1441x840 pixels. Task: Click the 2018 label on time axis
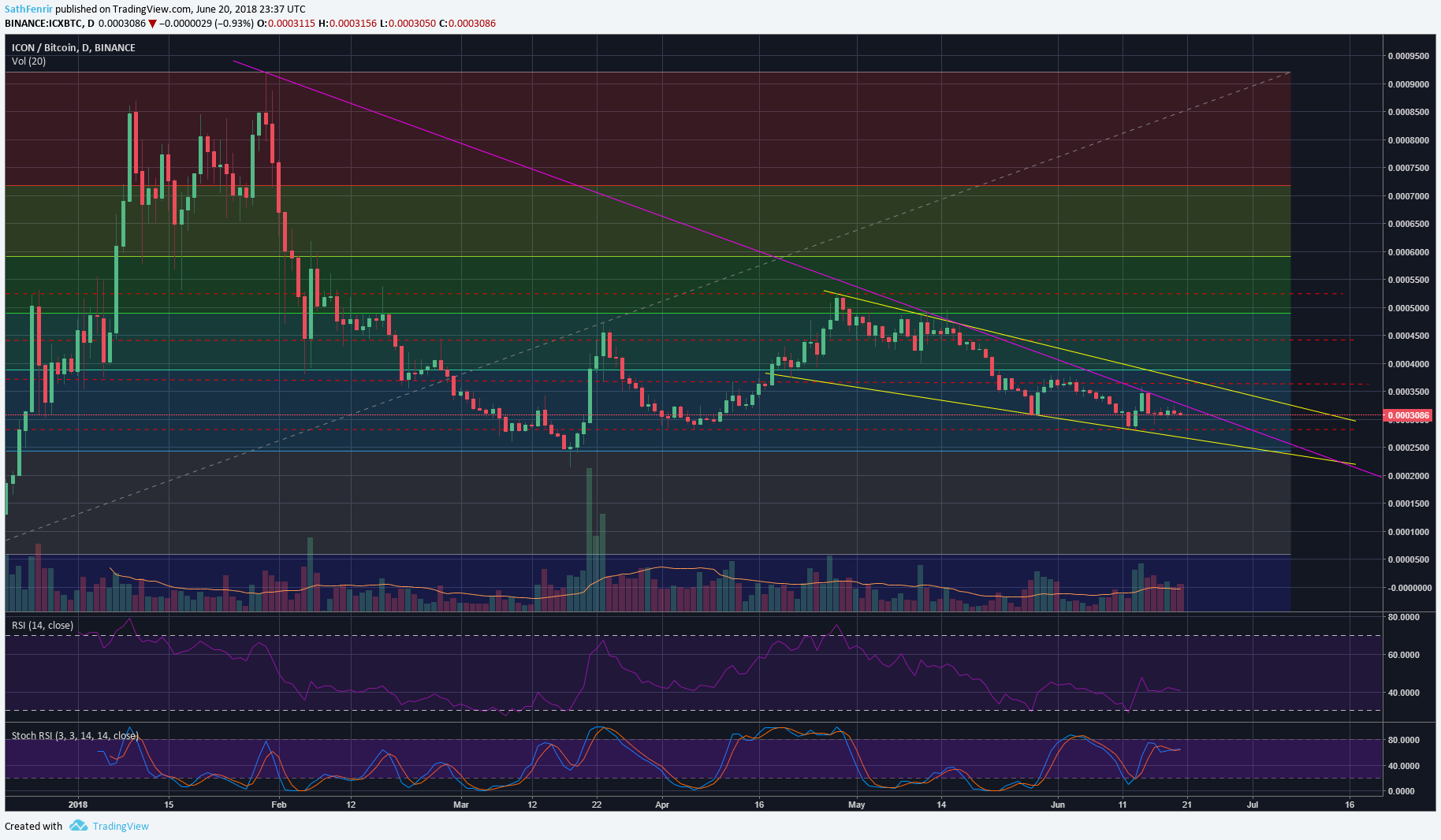tap(78, 805)
